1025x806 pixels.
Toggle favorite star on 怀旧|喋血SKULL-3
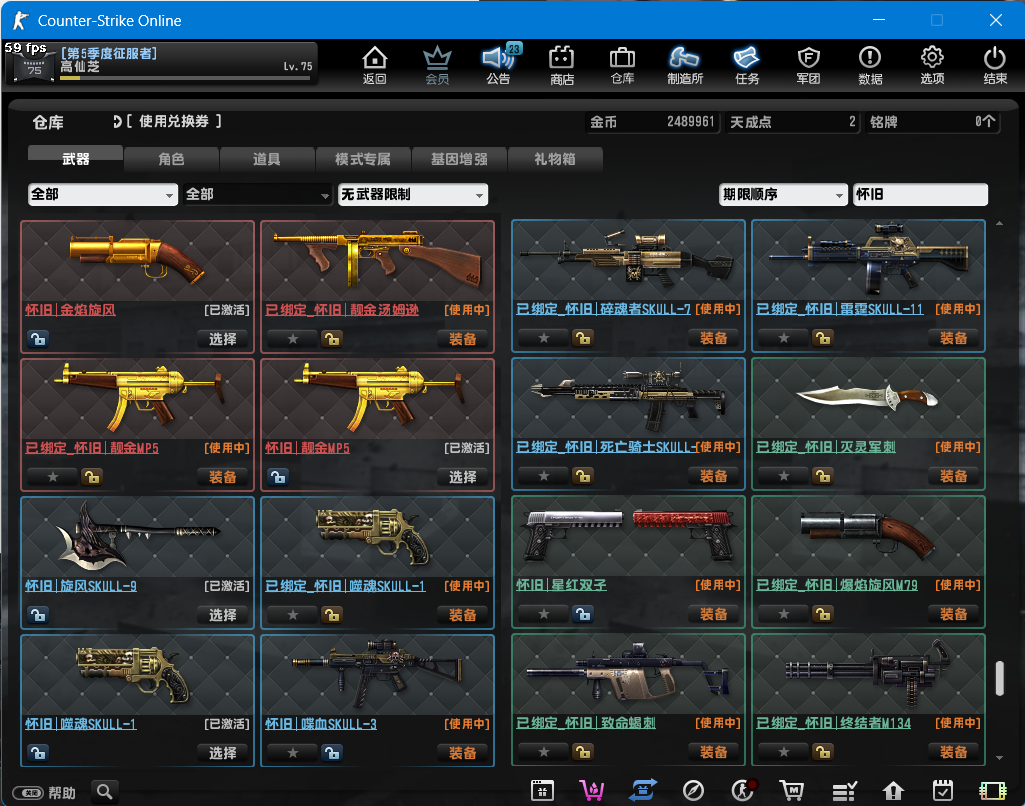tap(293, 752)
